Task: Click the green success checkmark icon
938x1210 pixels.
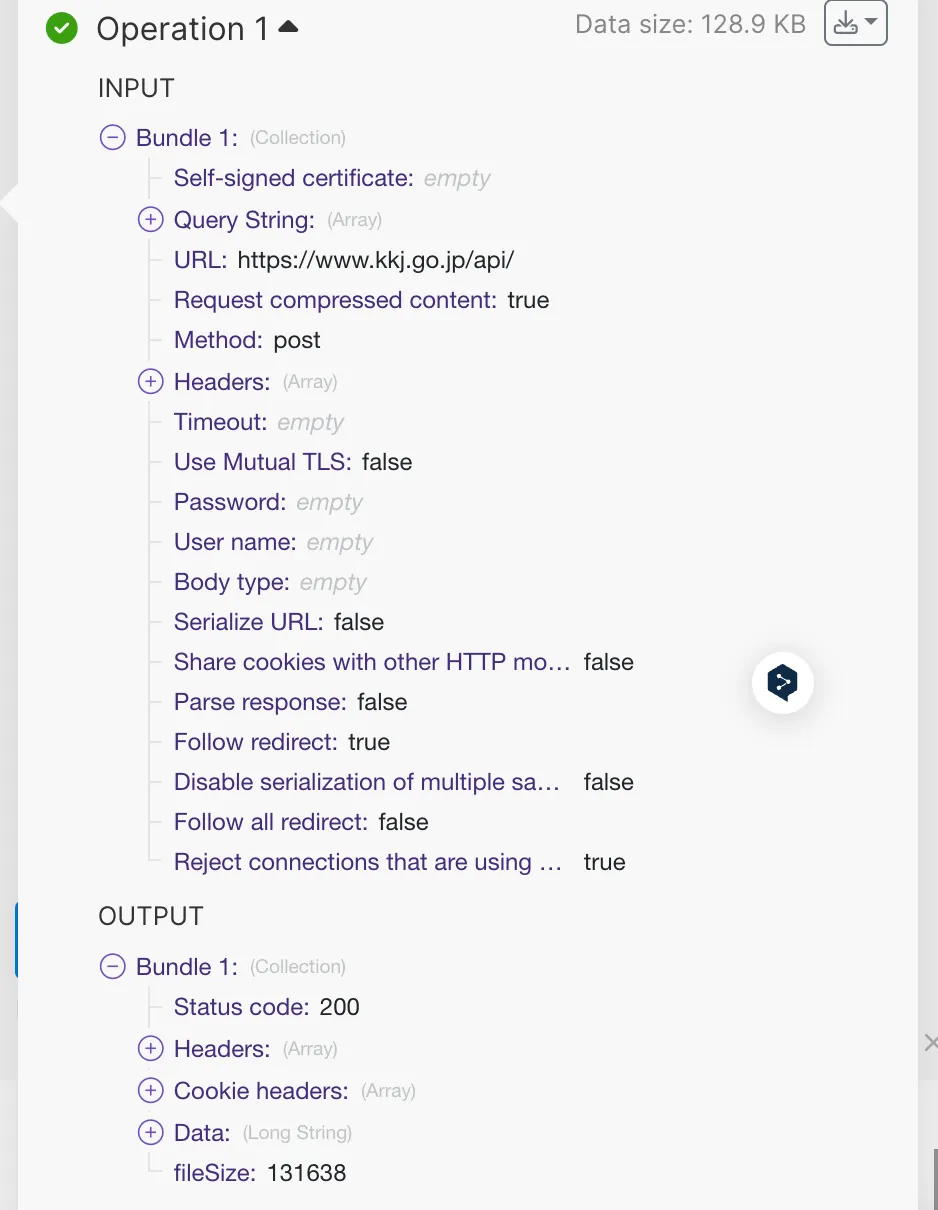Action: pos(62,28)
